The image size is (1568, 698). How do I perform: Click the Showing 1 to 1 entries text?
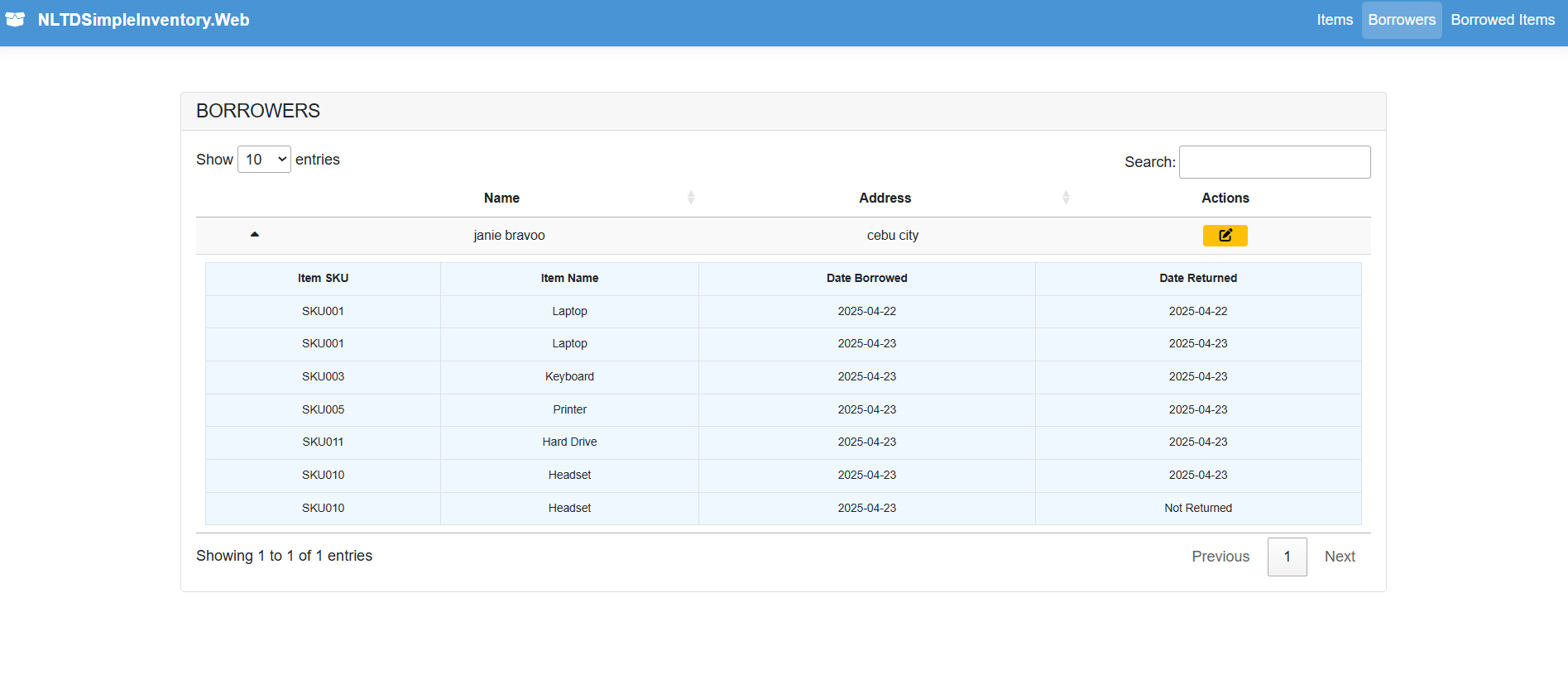pyautogui.click(x=284, y=556)
